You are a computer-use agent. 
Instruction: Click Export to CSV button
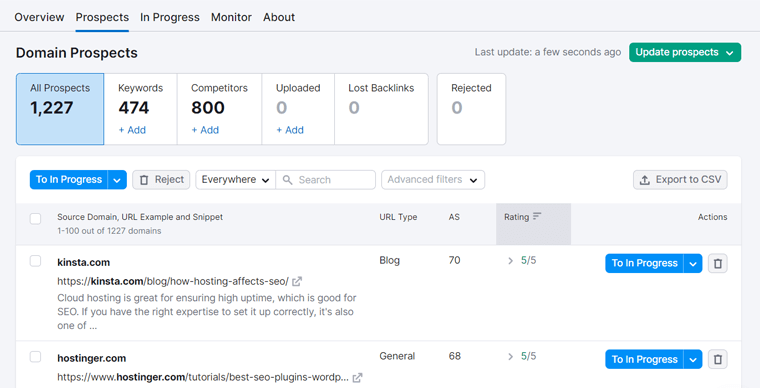coord(680,180)
